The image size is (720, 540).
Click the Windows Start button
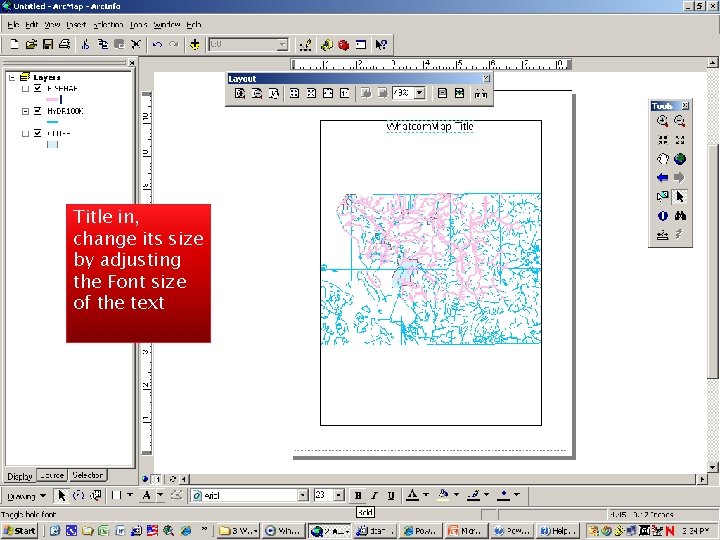coord(20,531)
